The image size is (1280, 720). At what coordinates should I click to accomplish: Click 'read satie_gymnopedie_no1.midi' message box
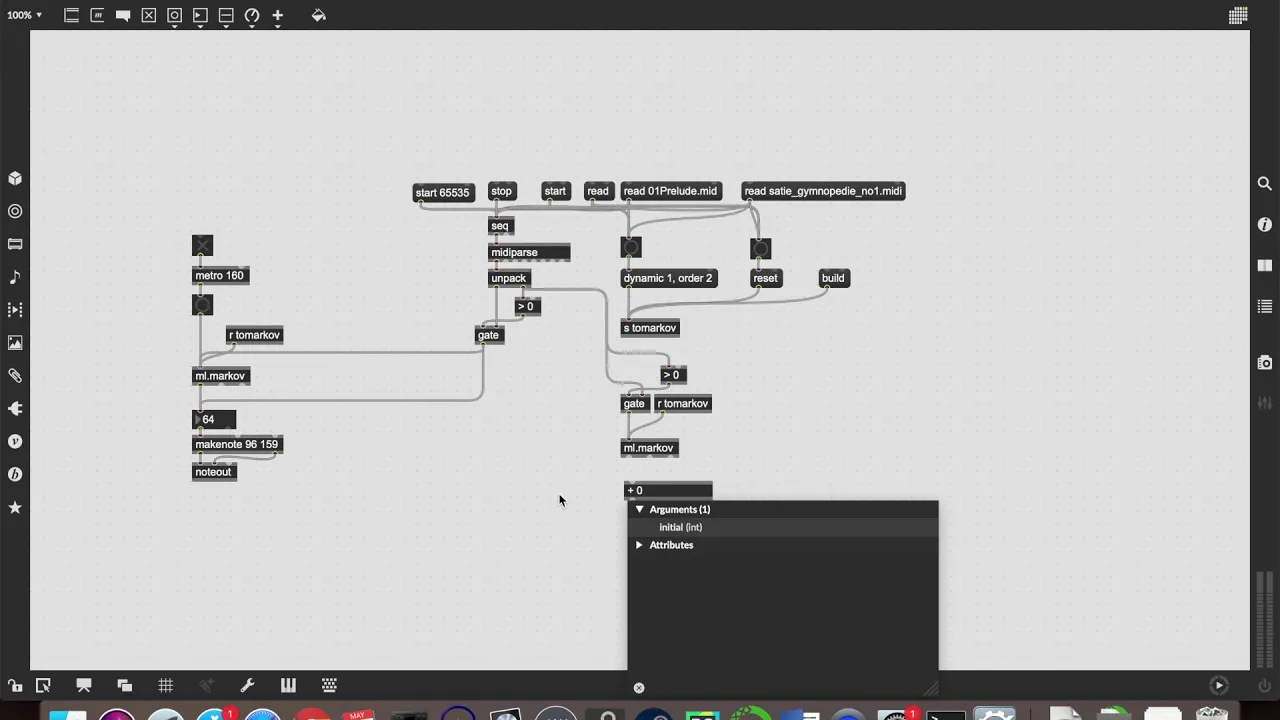(x=823, y=191)
